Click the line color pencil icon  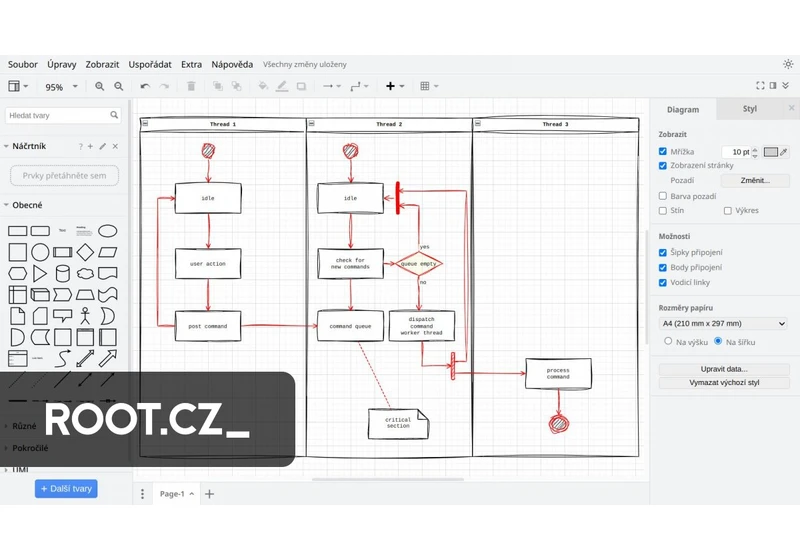(282, 86)
